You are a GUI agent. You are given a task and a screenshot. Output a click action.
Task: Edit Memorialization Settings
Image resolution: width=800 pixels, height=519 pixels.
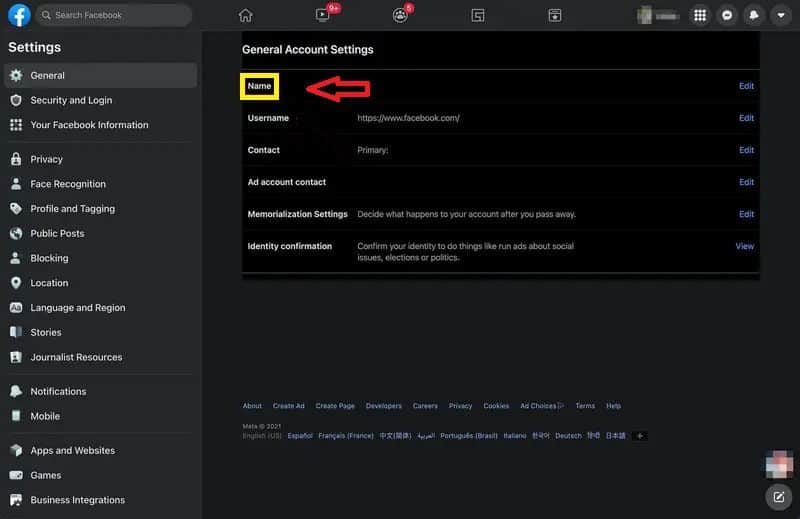(x=746, y=214)
